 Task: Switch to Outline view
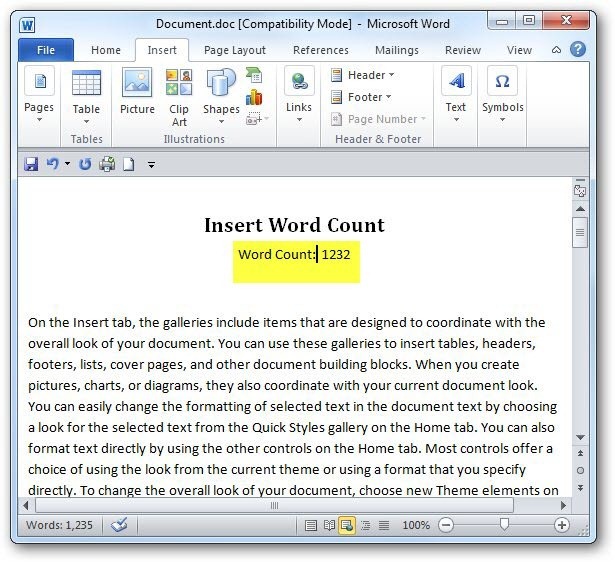click(366, 525)
